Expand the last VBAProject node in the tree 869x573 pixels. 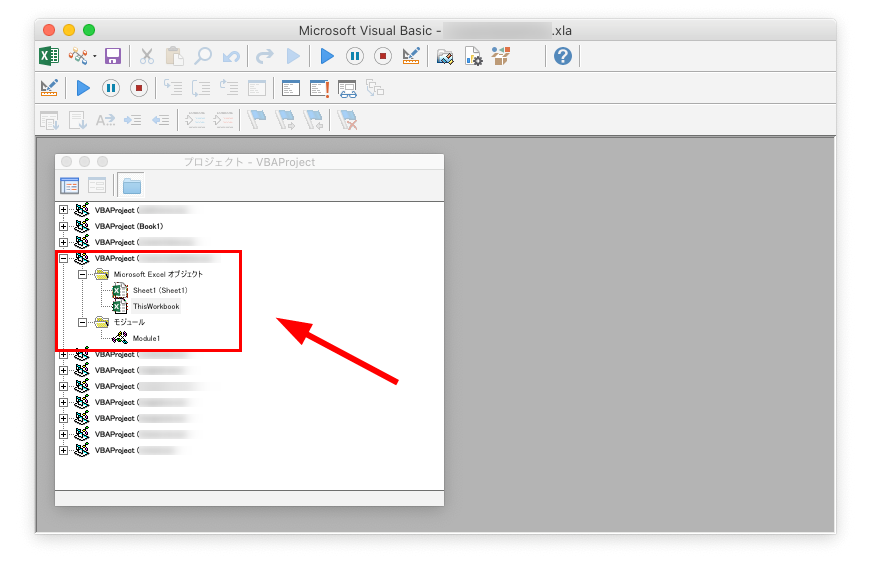(63, 451)
